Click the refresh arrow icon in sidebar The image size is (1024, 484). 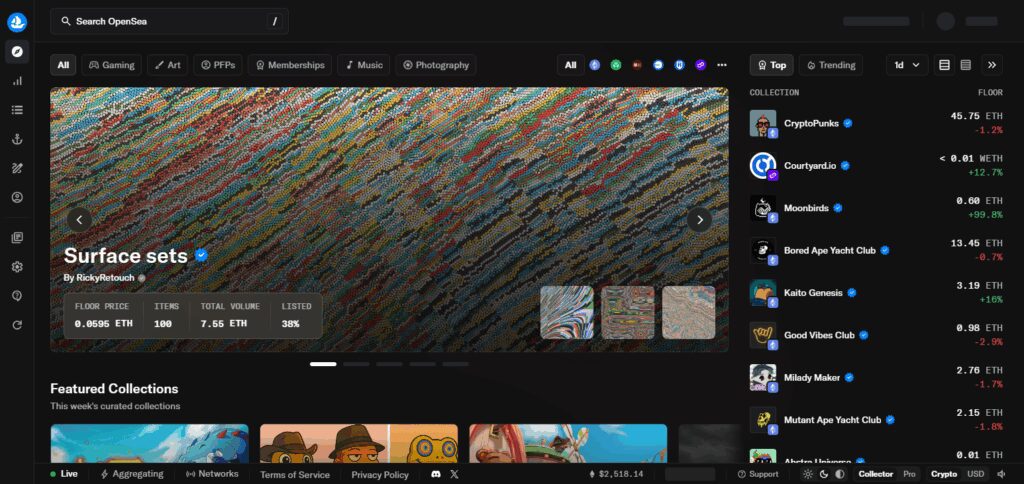17,325
